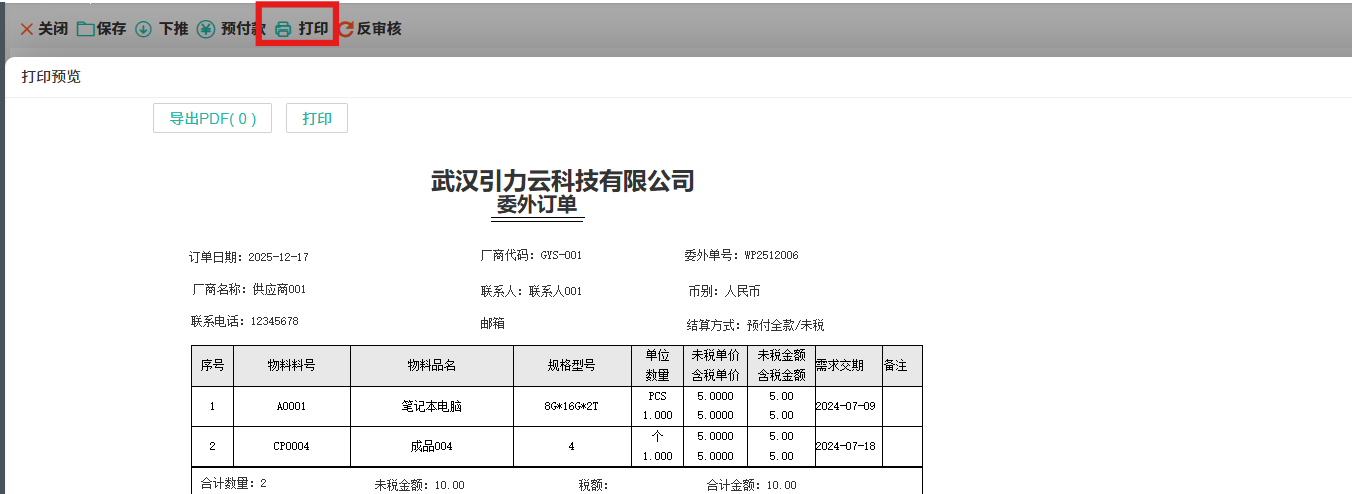Open 预付款 via the yen icon
The width and height of the screenshot is (1352, 494).
point(206,29)
